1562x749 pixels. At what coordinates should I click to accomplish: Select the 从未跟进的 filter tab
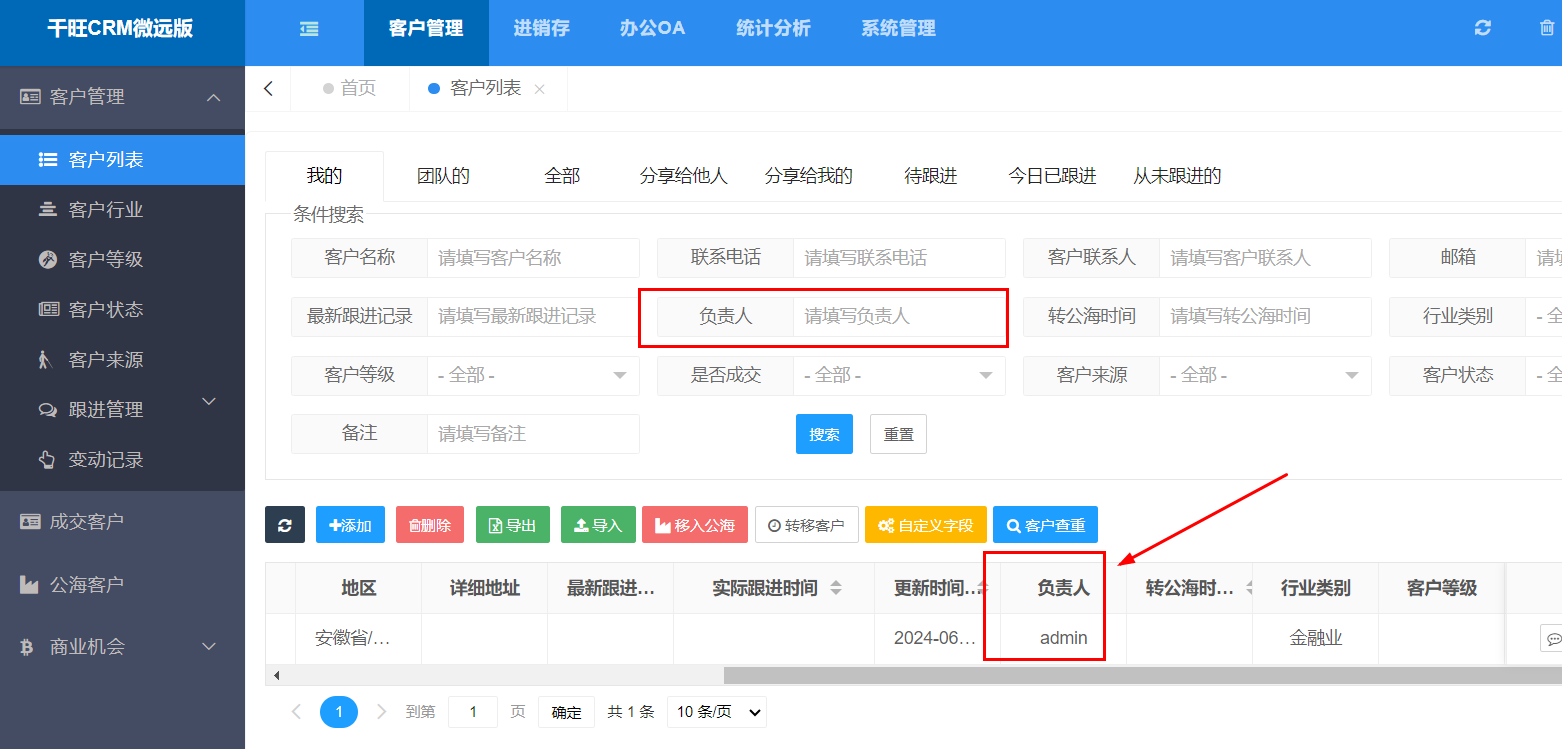point(1177,176)
